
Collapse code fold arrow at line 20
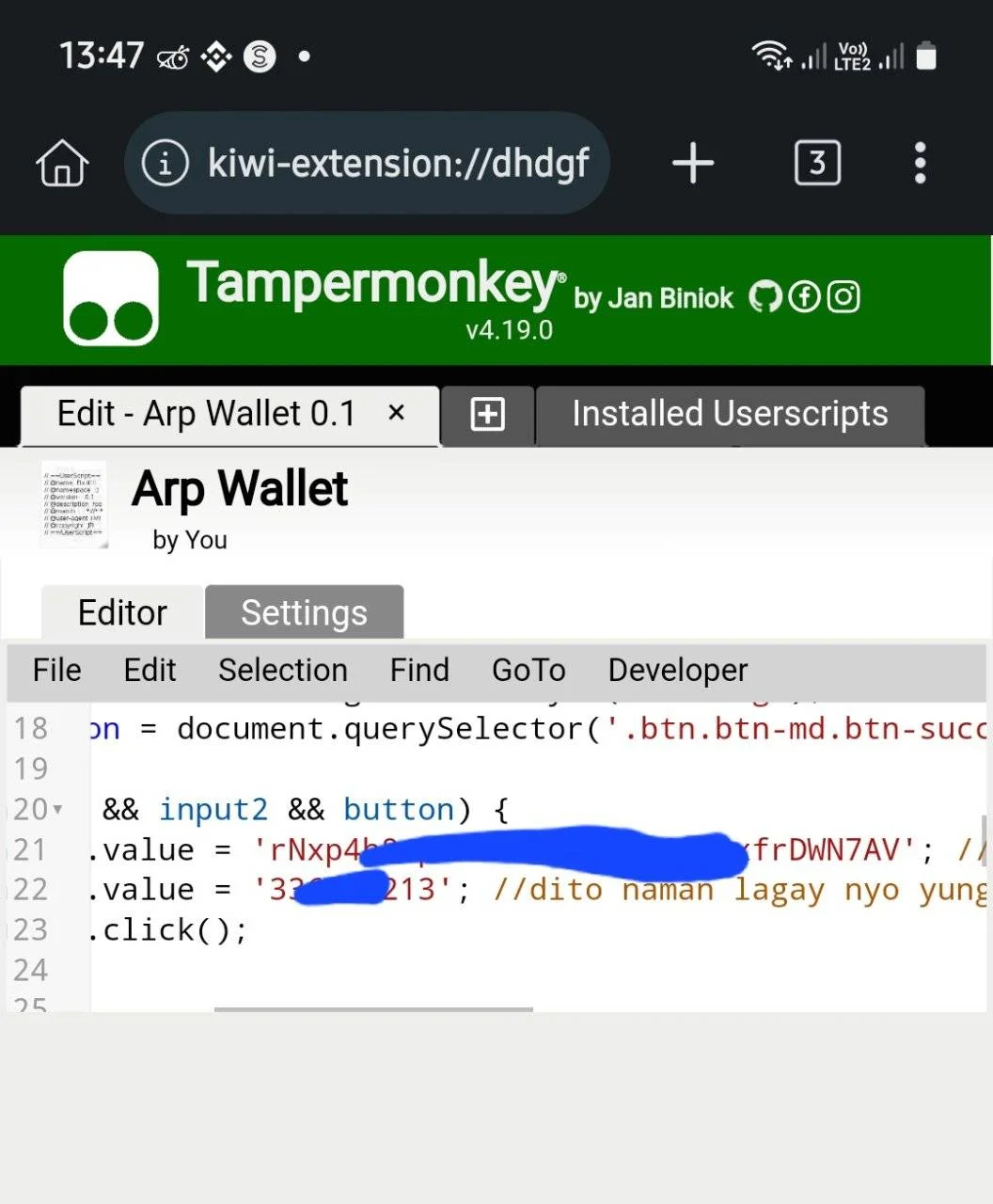[x=58, y=809]
